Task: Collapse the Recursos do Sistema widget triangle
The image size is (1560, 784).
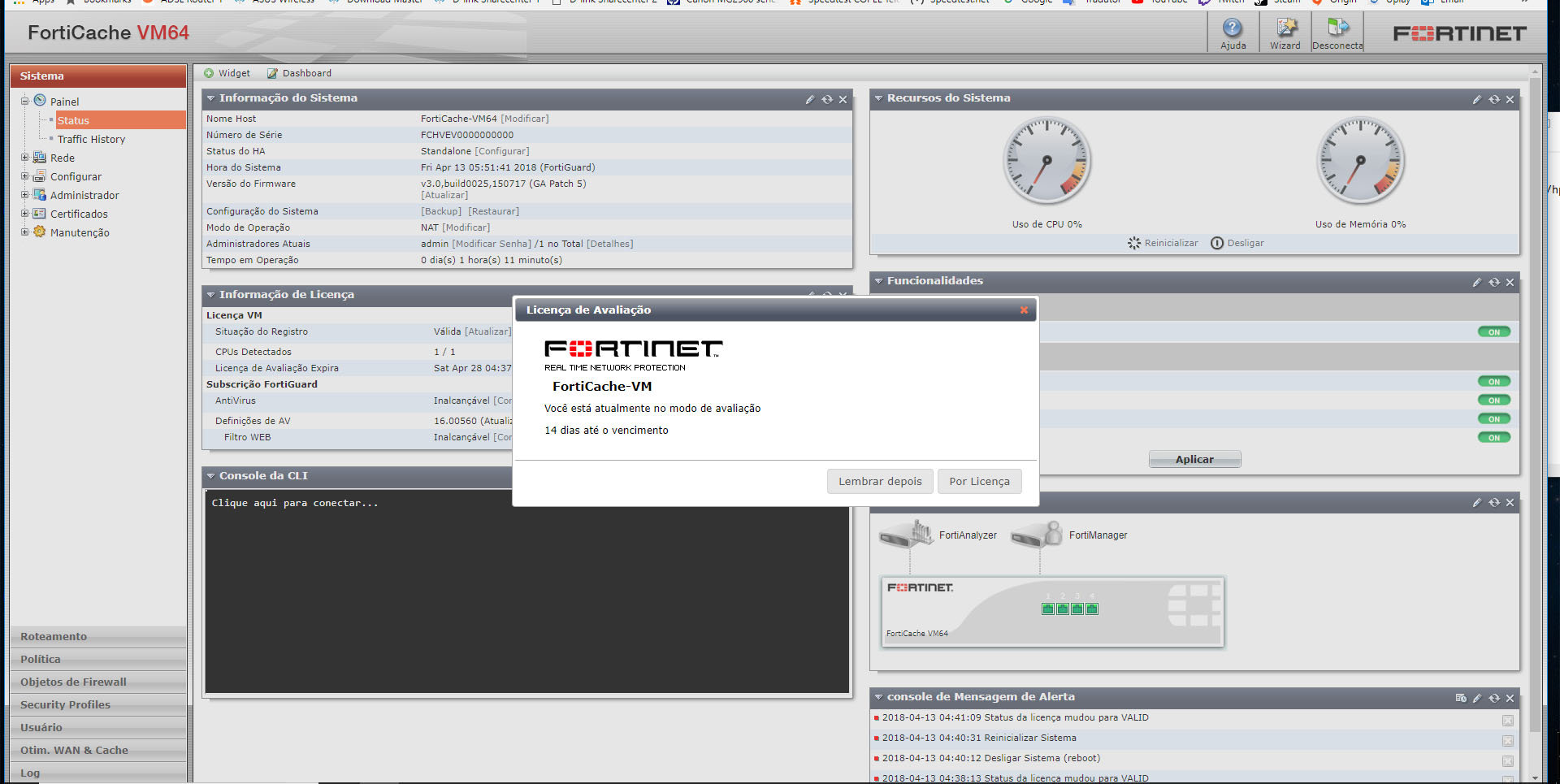Action: click(878, 98)
